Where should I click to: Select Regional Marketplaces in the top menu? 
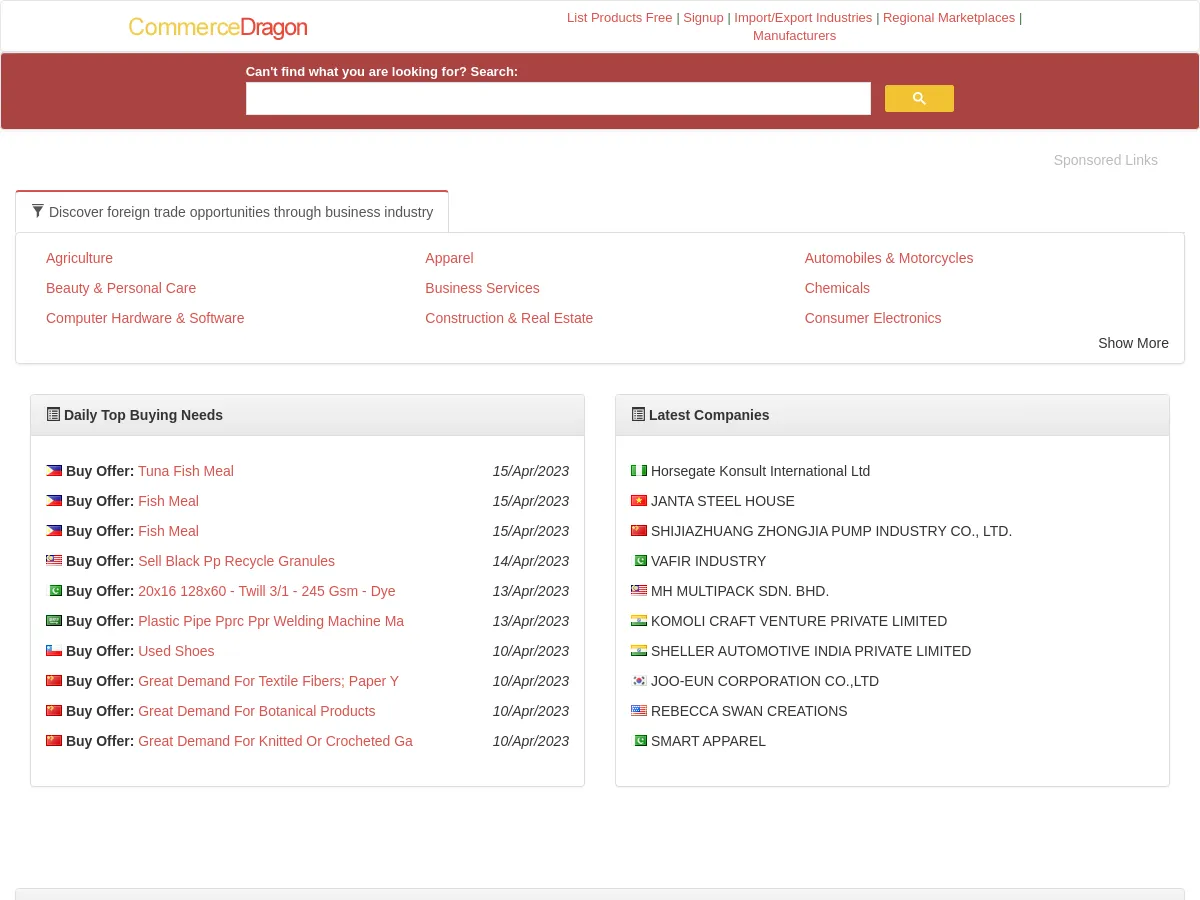tap(948, 17)
